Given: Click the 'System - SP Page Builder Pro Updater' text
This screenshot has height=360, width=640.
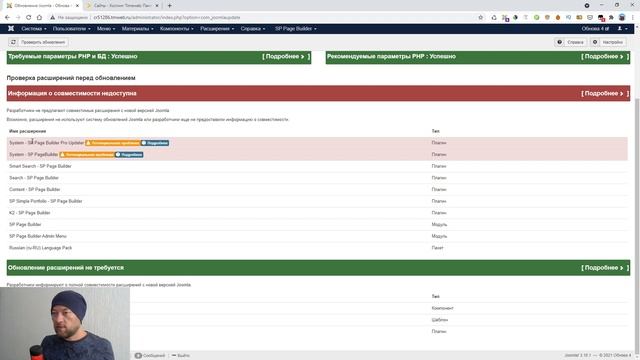Looking at the screenshot, I should (x=47, y=143).
